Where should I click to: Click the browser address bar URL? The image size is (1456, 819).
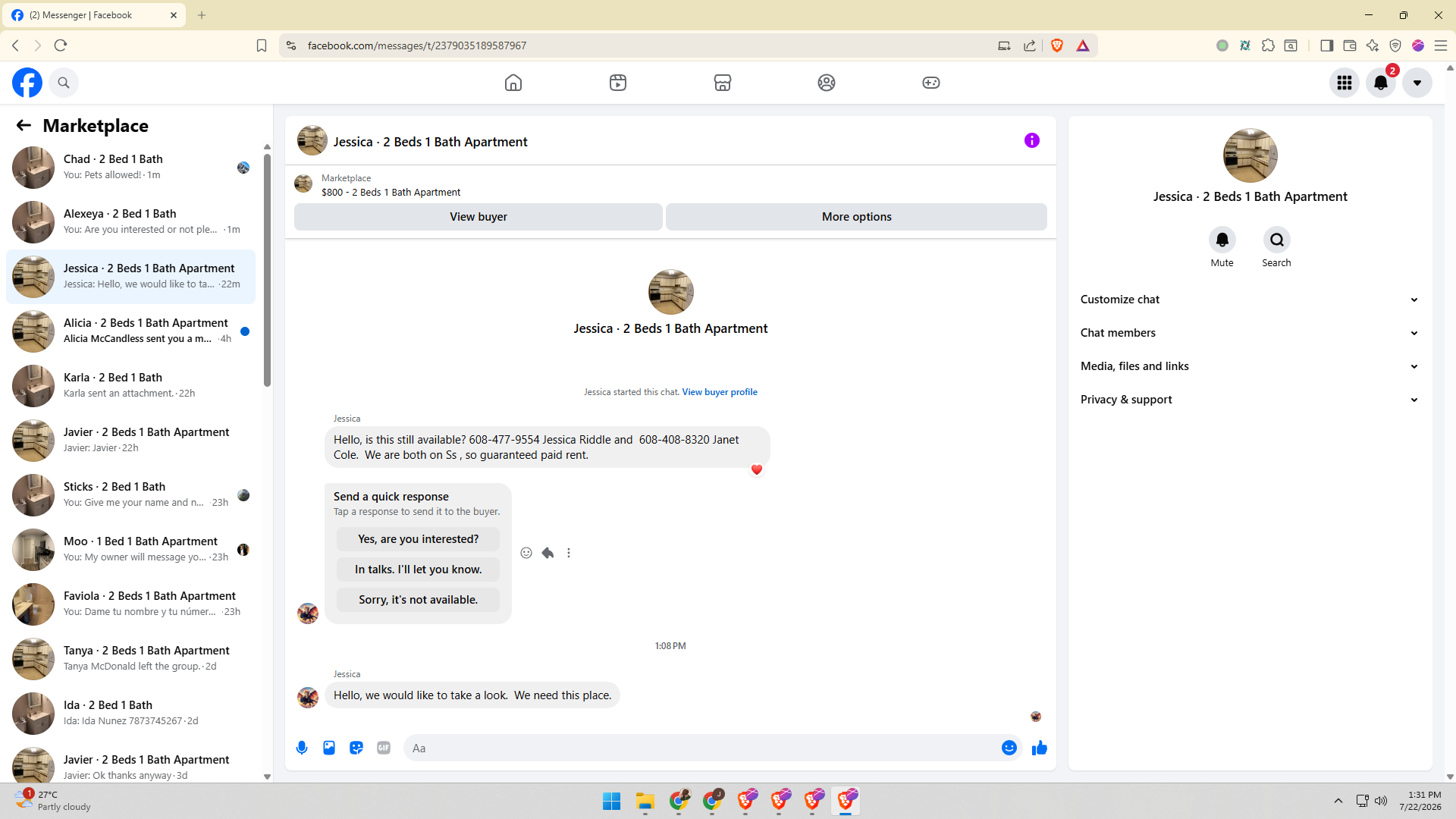click(x=417, y=45)
